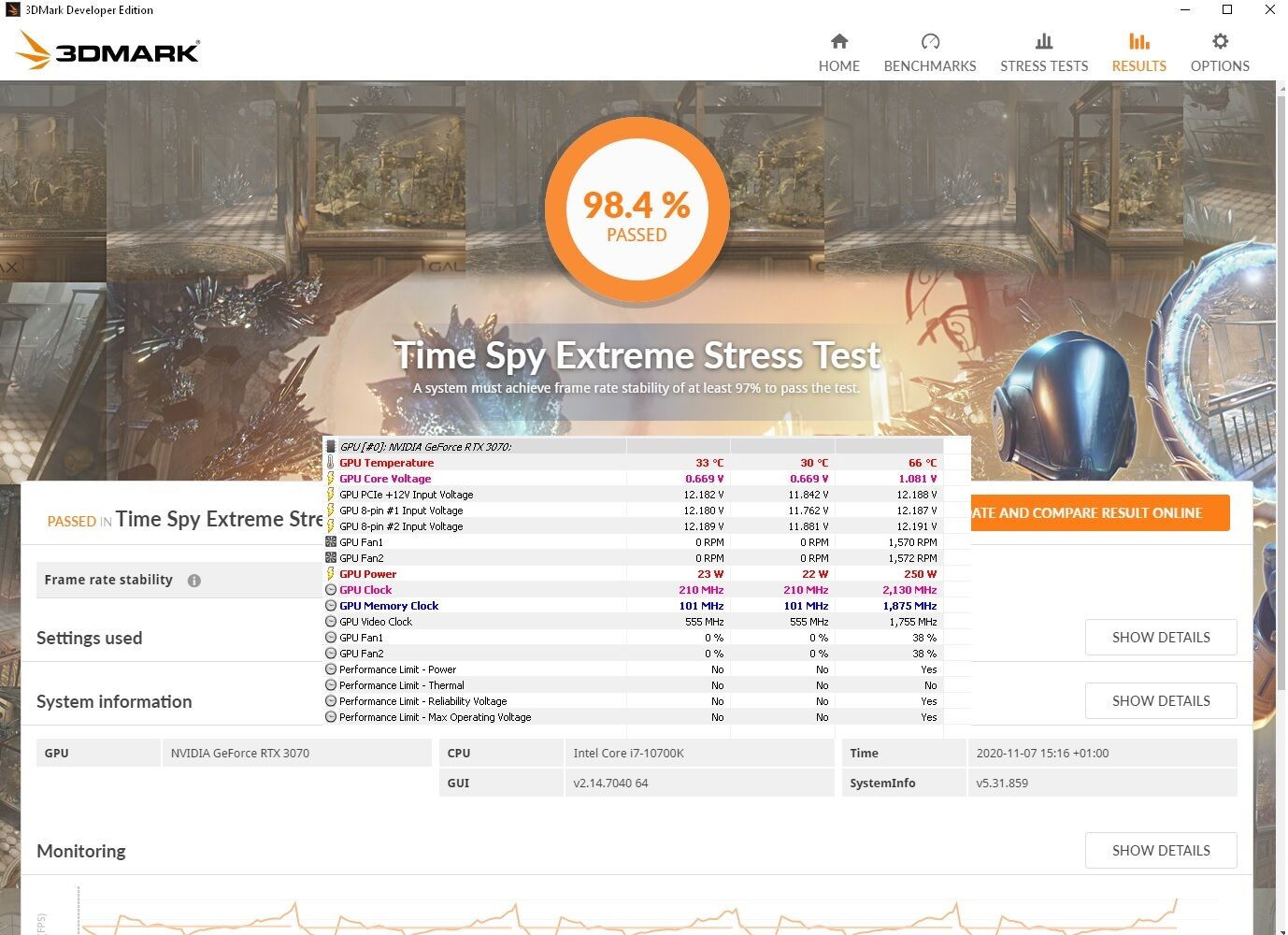Image resolution: width=1288 pixels, height=935 pixels.
Task: Click the GPU 8-pin #1 Input Voltage icon
Action: [331, 511]
